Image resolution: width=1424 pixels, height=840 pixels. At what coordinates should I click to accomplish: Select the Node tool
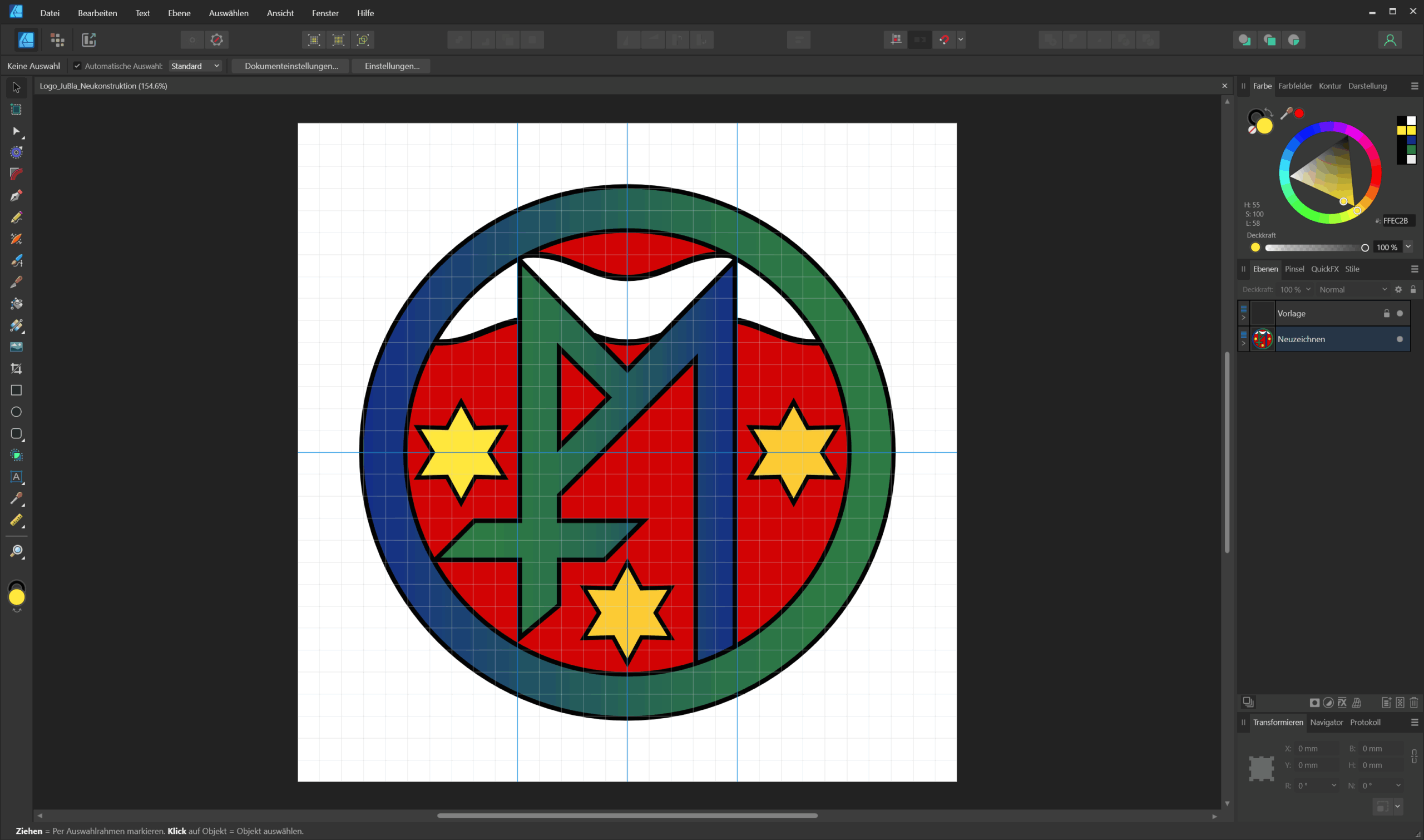pyautogui.click(x=16, y=131)
